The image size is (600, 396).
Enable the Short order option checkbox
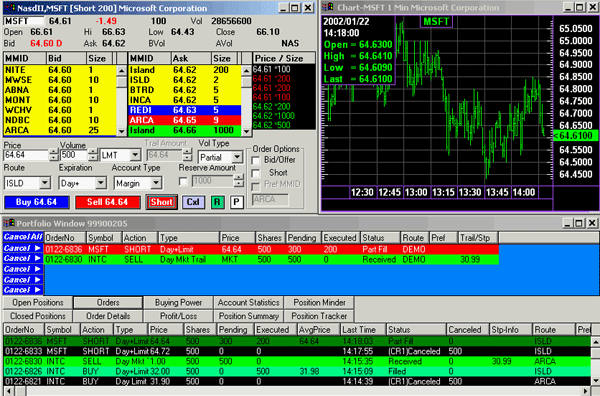point(256,173)
